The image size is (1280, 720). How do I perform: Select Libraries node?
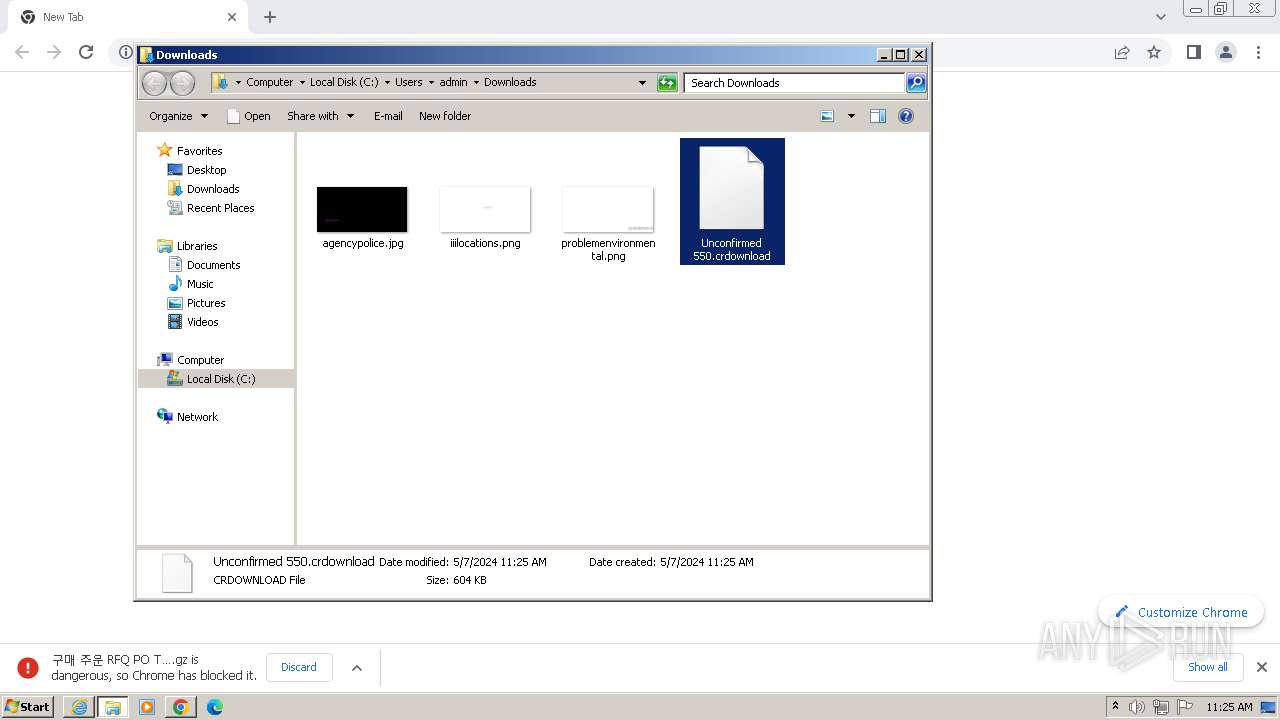click(x=197, y=246)
